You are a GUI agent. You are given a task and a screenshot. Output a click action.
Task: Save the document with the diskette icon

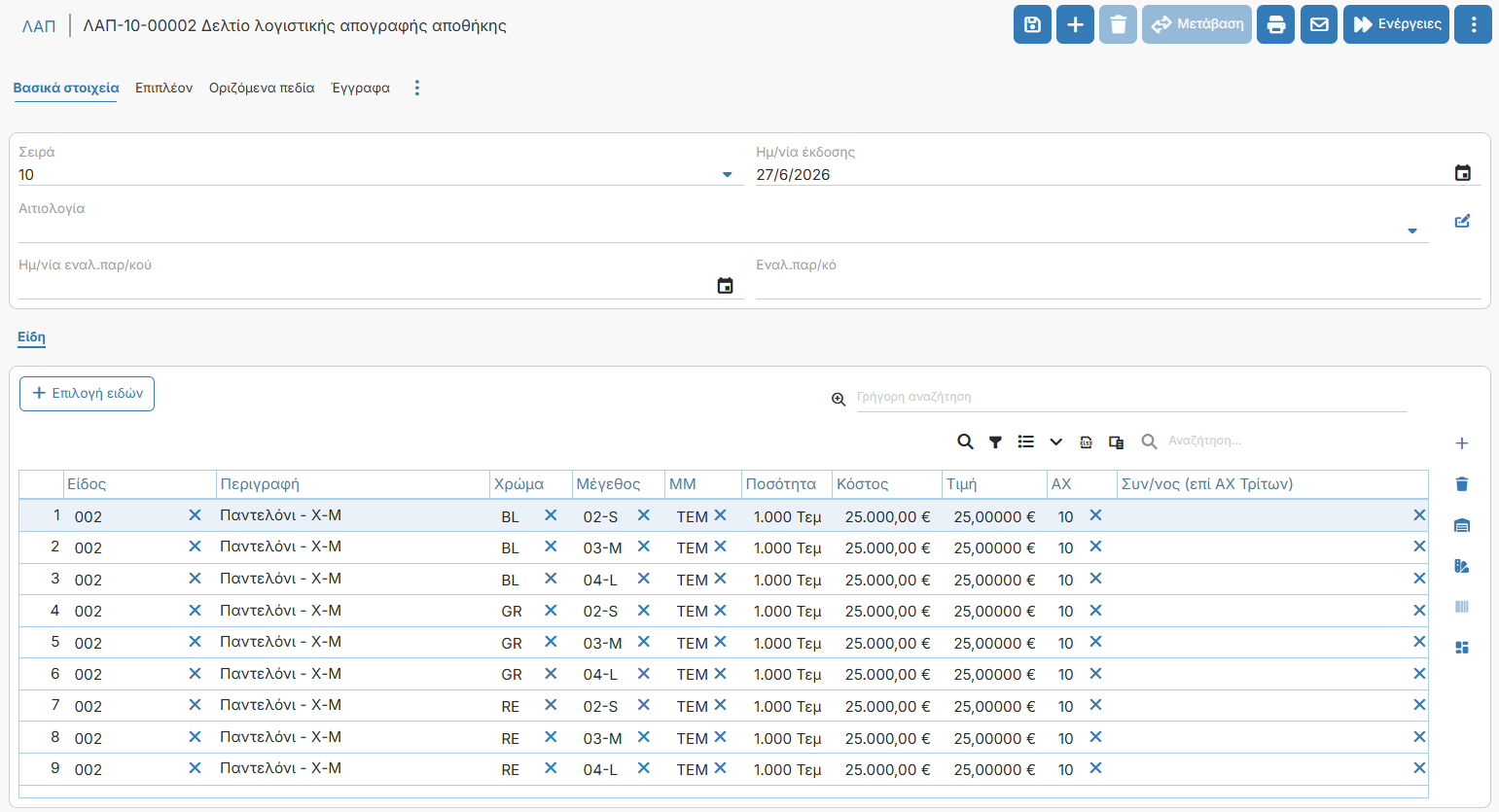point(1032,24)
